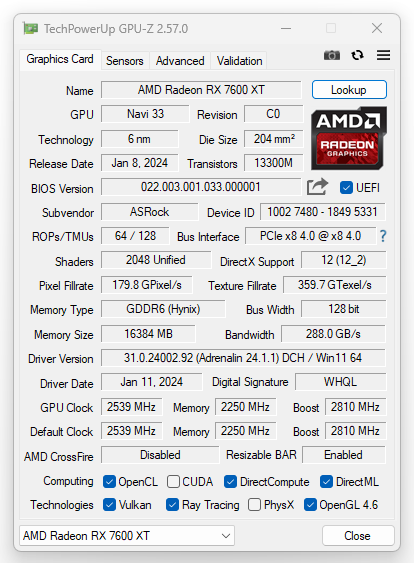Image resolution: width=414 pixels, height=563 pixels.
Task: Switch to the Sensors tab
Action: (x=125, y=61)
